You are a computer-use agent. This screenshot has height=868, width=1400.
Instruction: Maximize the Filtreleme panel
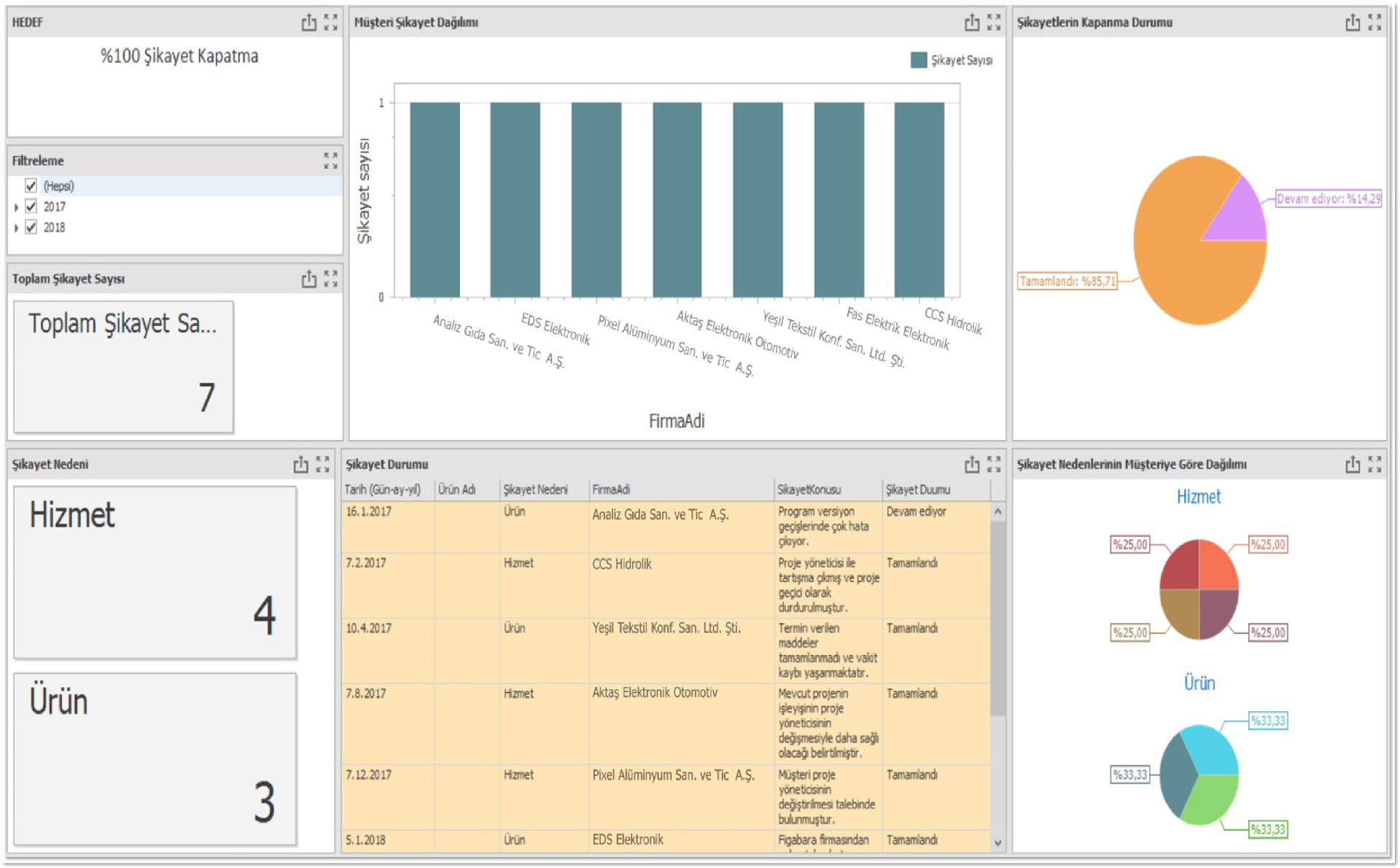point(331,160)
